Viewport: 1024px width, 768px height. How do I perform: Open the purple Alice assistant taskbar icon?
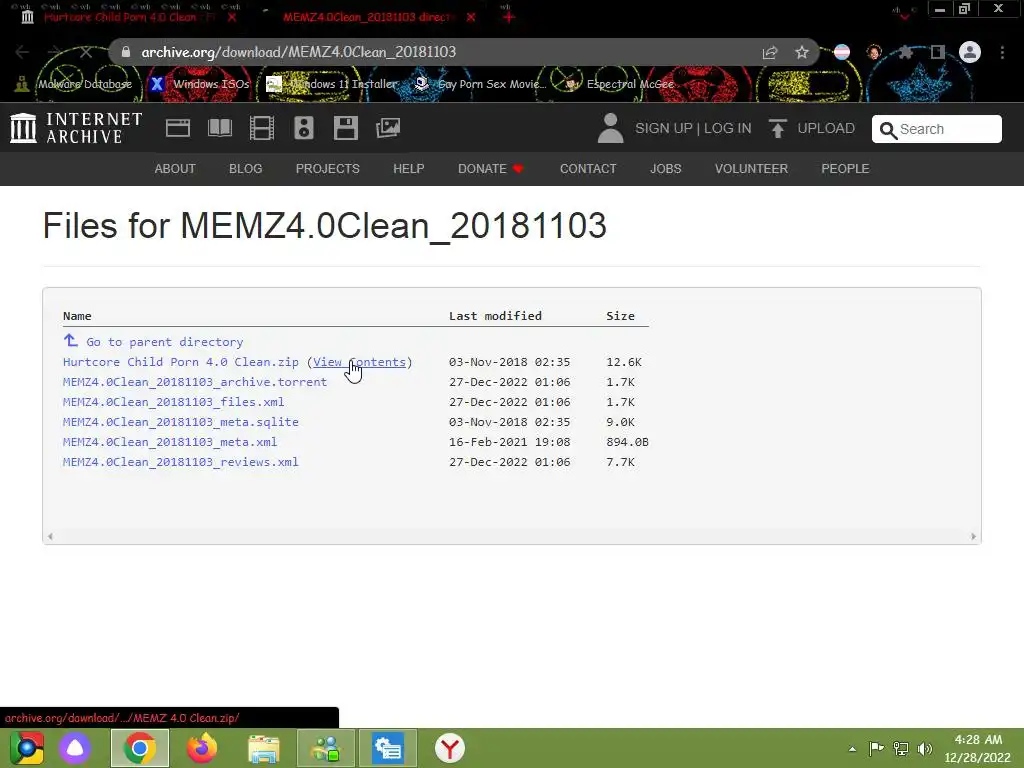75,748
